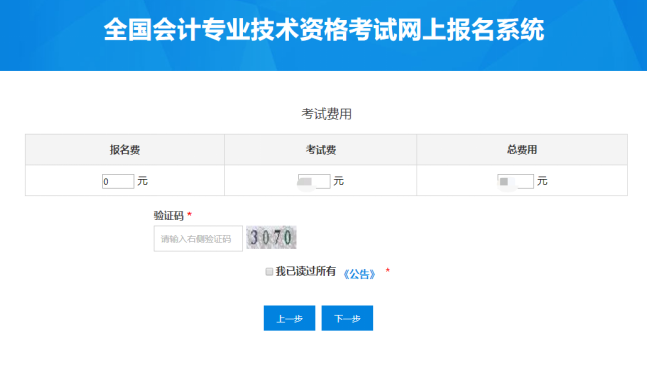The image size is (647, 365).
Task: Refresh the 3070 captcha image
Action: coord(271,238)
